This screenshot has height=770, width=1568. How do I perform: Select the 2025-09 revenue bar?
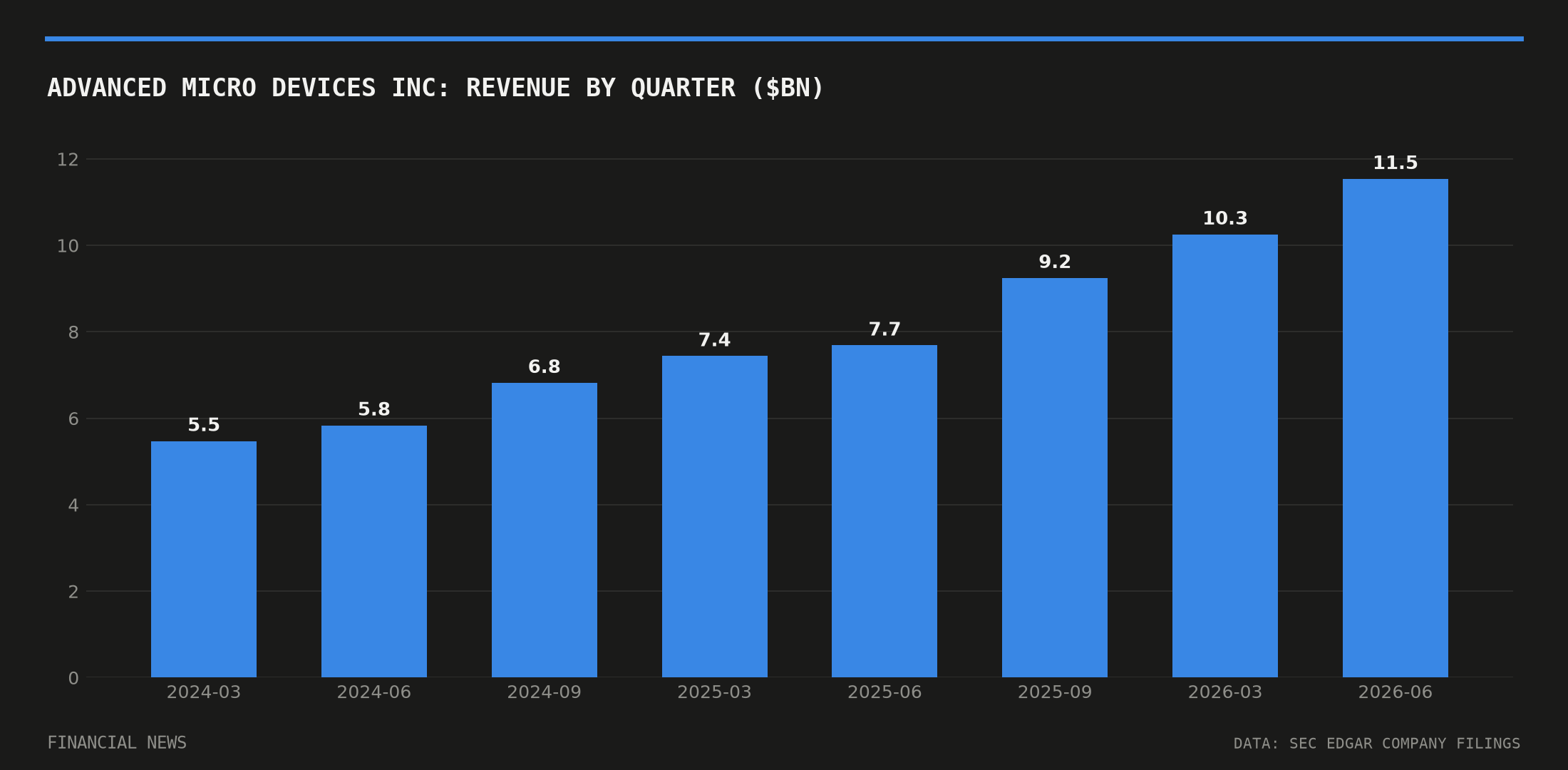click(1055, 478)
